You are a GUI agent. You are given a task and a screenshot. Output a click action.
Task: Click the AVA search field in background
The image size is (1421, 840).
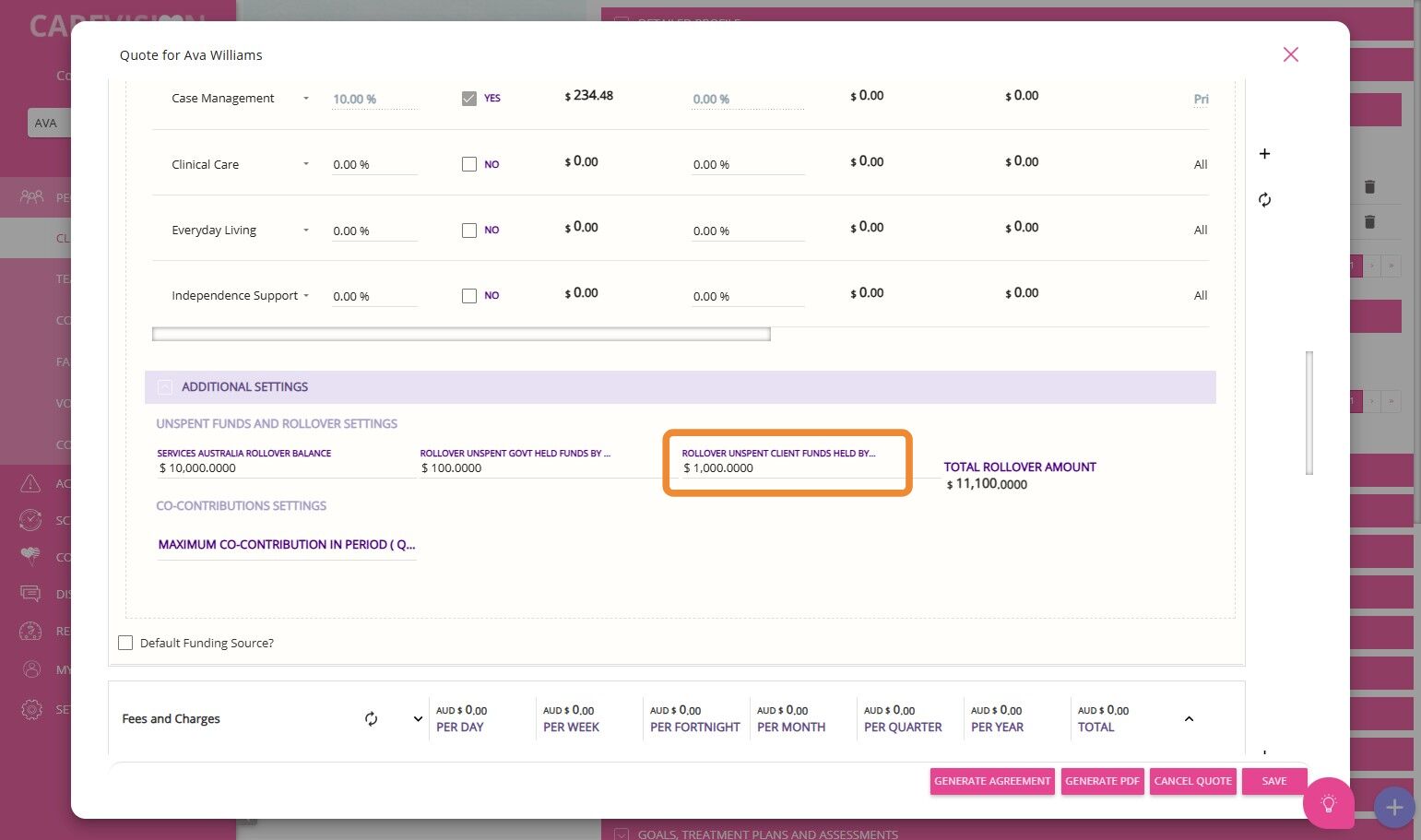pyautogui.click(x=49, y=123)
